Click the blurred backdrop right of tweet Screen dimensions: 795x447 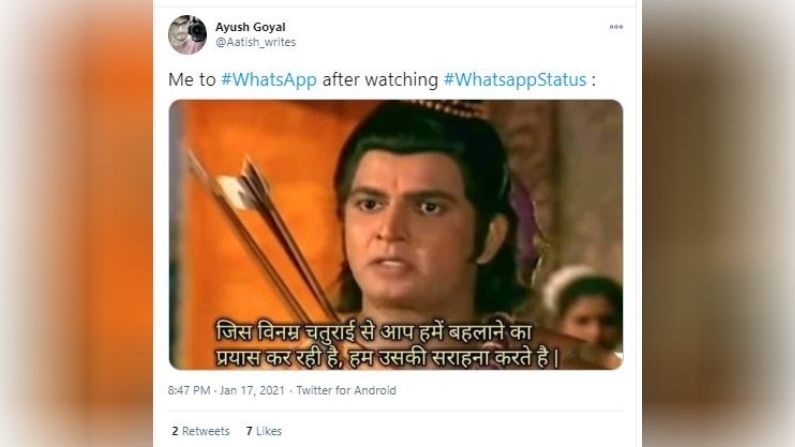click(718, 224)
